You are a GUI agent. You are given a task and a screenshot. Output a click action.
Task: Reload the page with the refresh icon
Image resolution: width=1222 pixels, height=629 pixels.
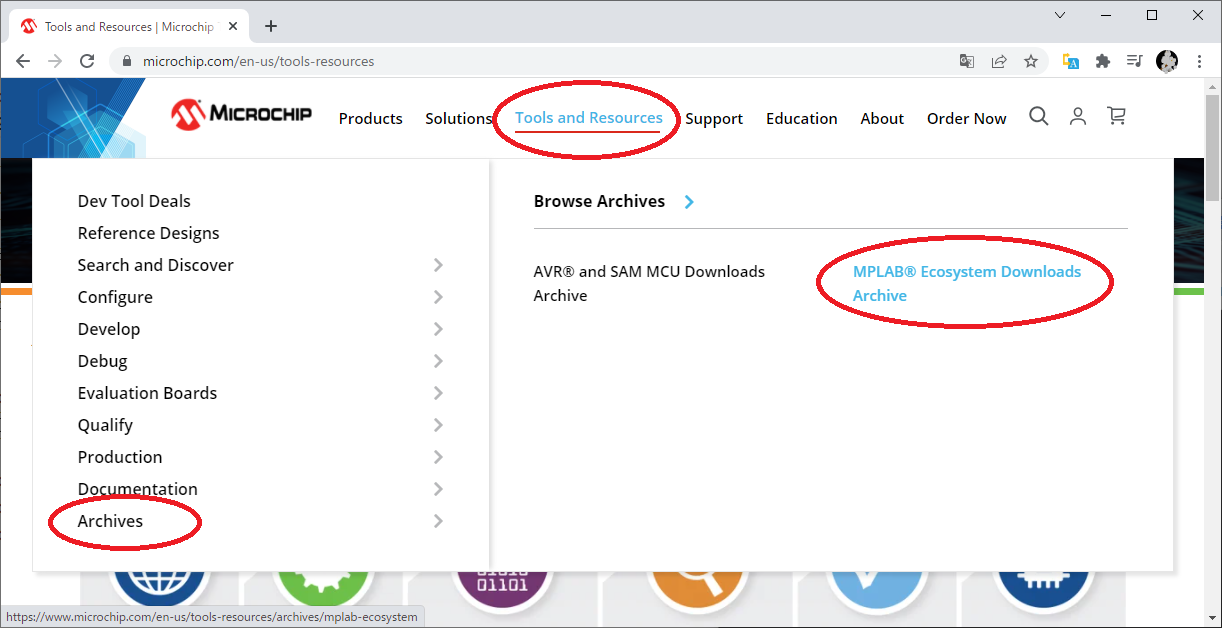pos(87,61)
